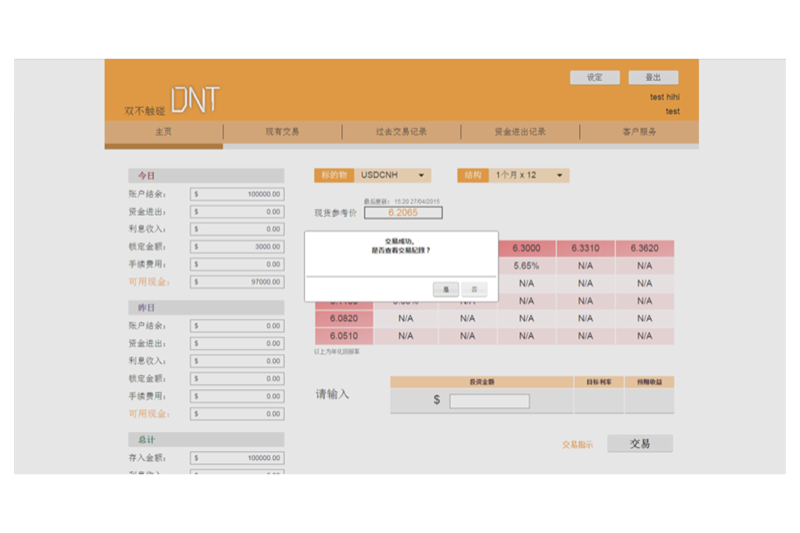Click the 最后更新 timestamp text
The image size is (800, 533).
tap(402, 201)
